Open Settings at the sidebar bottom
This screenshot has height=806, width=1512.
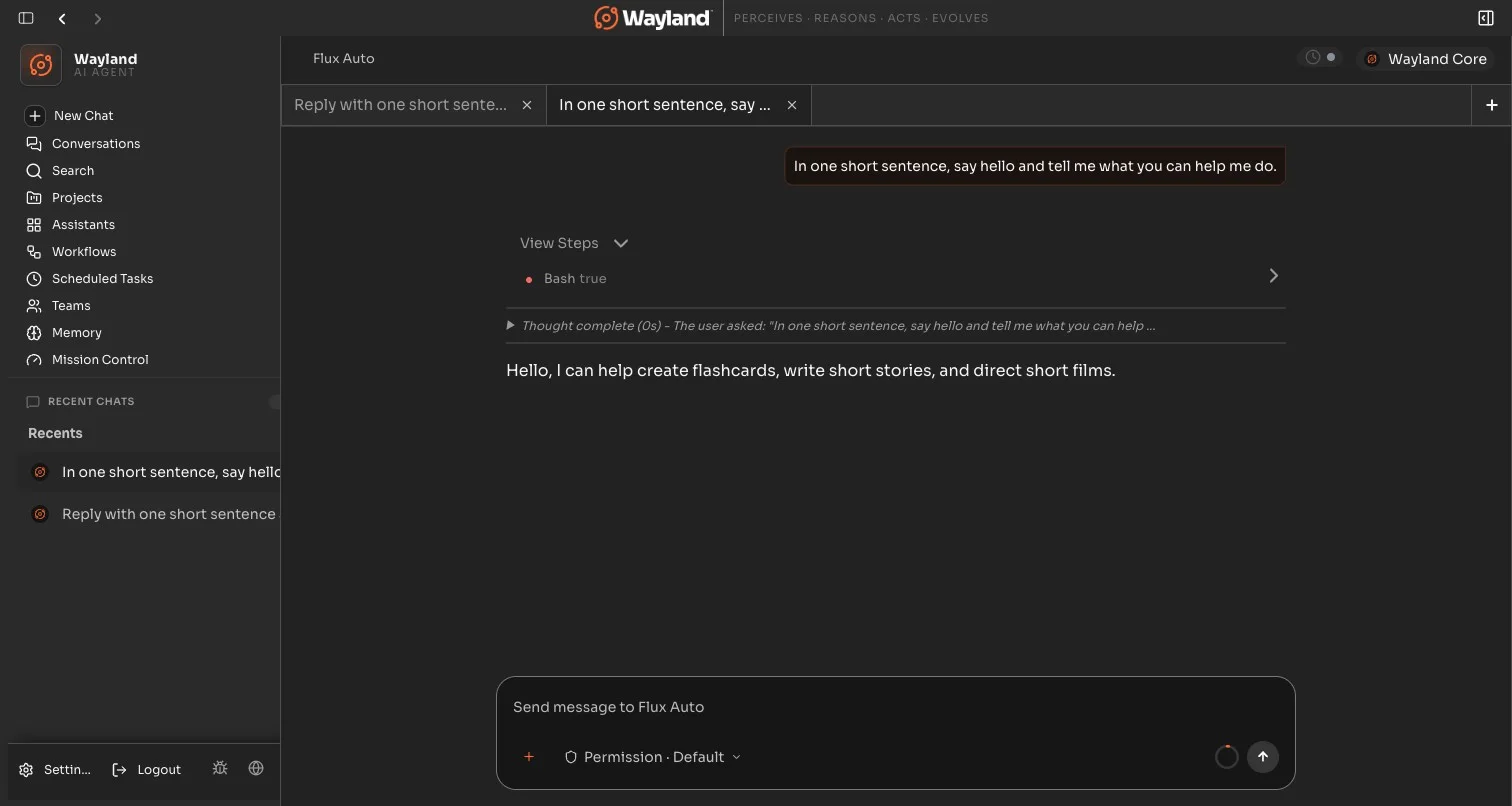coord(55,769)
